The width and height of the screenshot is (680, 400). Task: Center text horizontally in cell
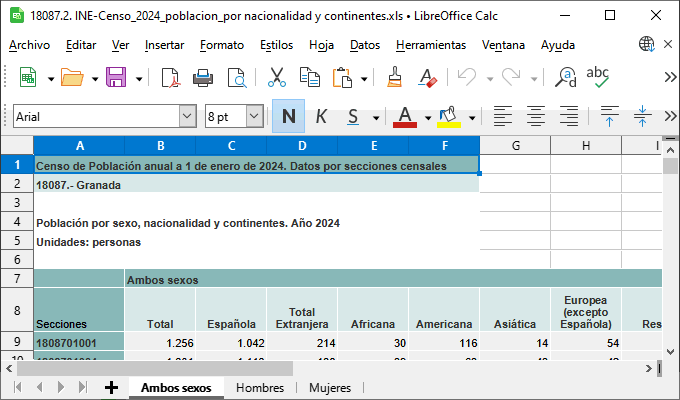pos(536,116)
